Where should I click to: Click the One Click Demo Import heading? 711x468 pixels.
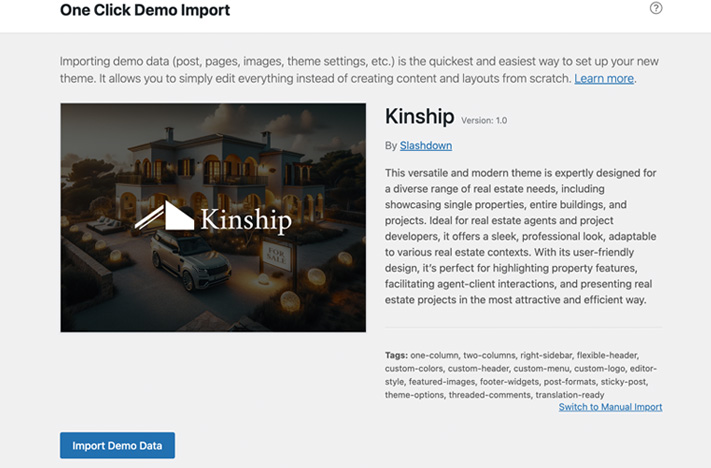[145, 10]
